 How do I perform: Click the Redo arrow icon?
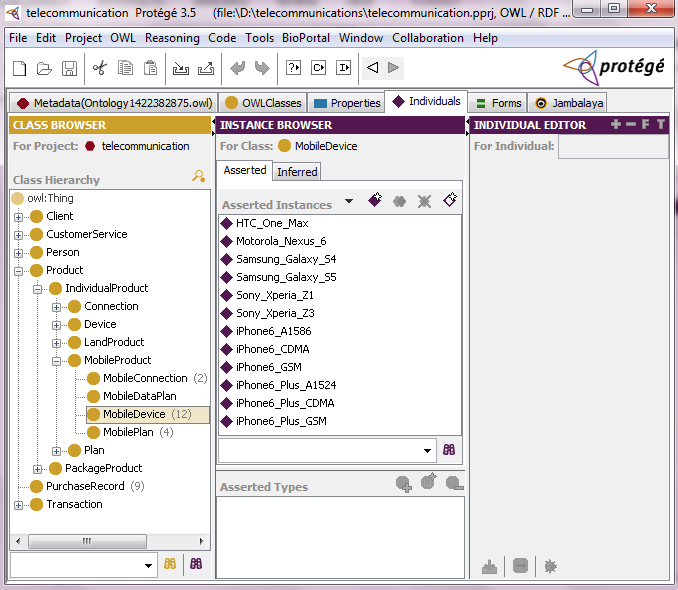point(262,68)
